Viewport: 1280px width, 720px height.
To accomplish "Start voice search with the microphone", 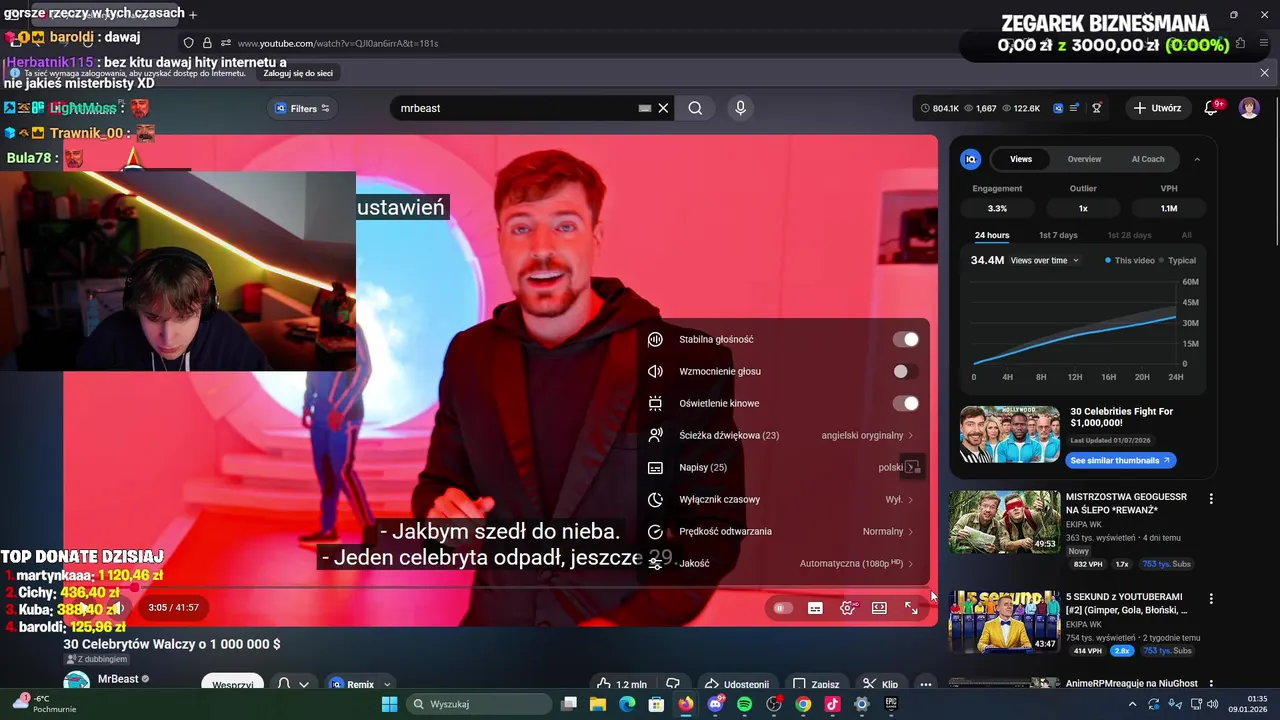I will [x=740, y=108].
